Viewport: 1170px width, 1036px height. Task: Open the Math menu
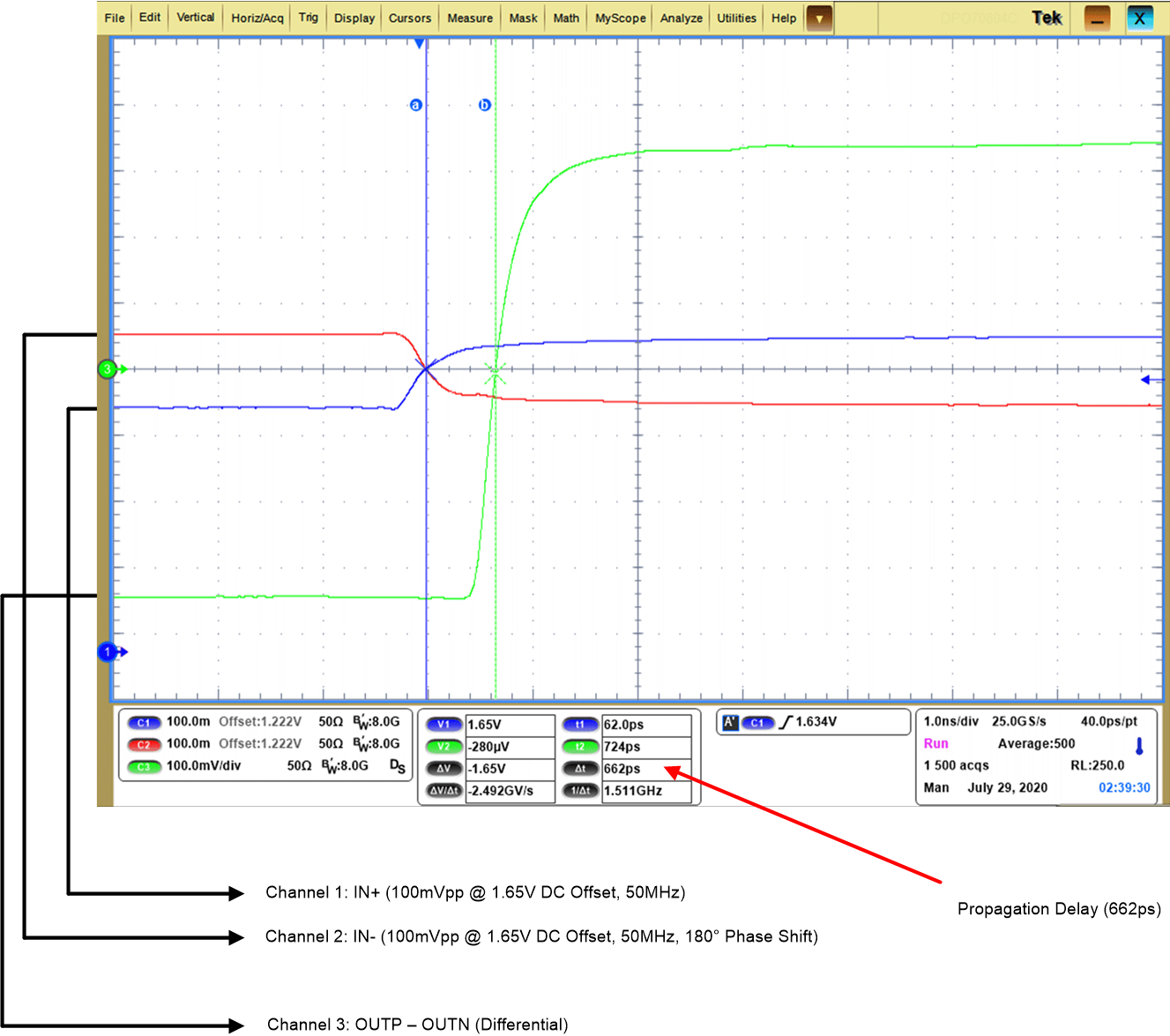565,18
